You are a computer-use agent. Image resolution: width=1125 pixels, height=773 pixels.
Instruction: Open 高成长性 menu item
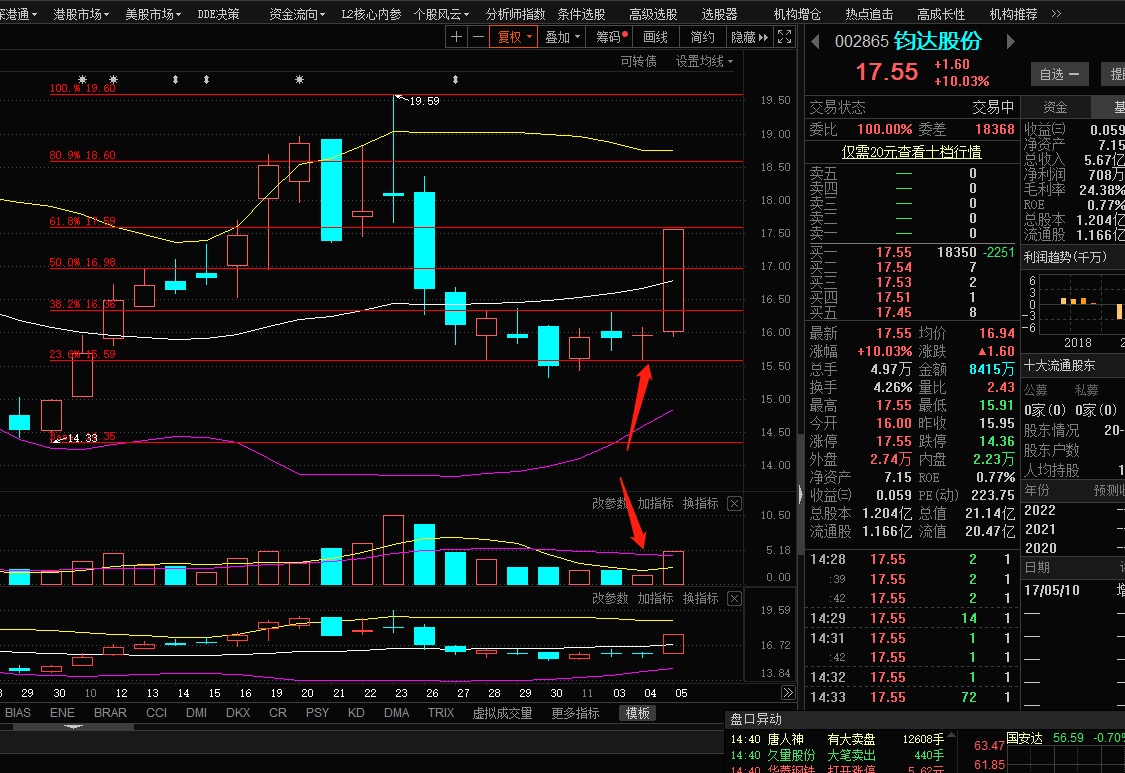[x=941, y=14]
